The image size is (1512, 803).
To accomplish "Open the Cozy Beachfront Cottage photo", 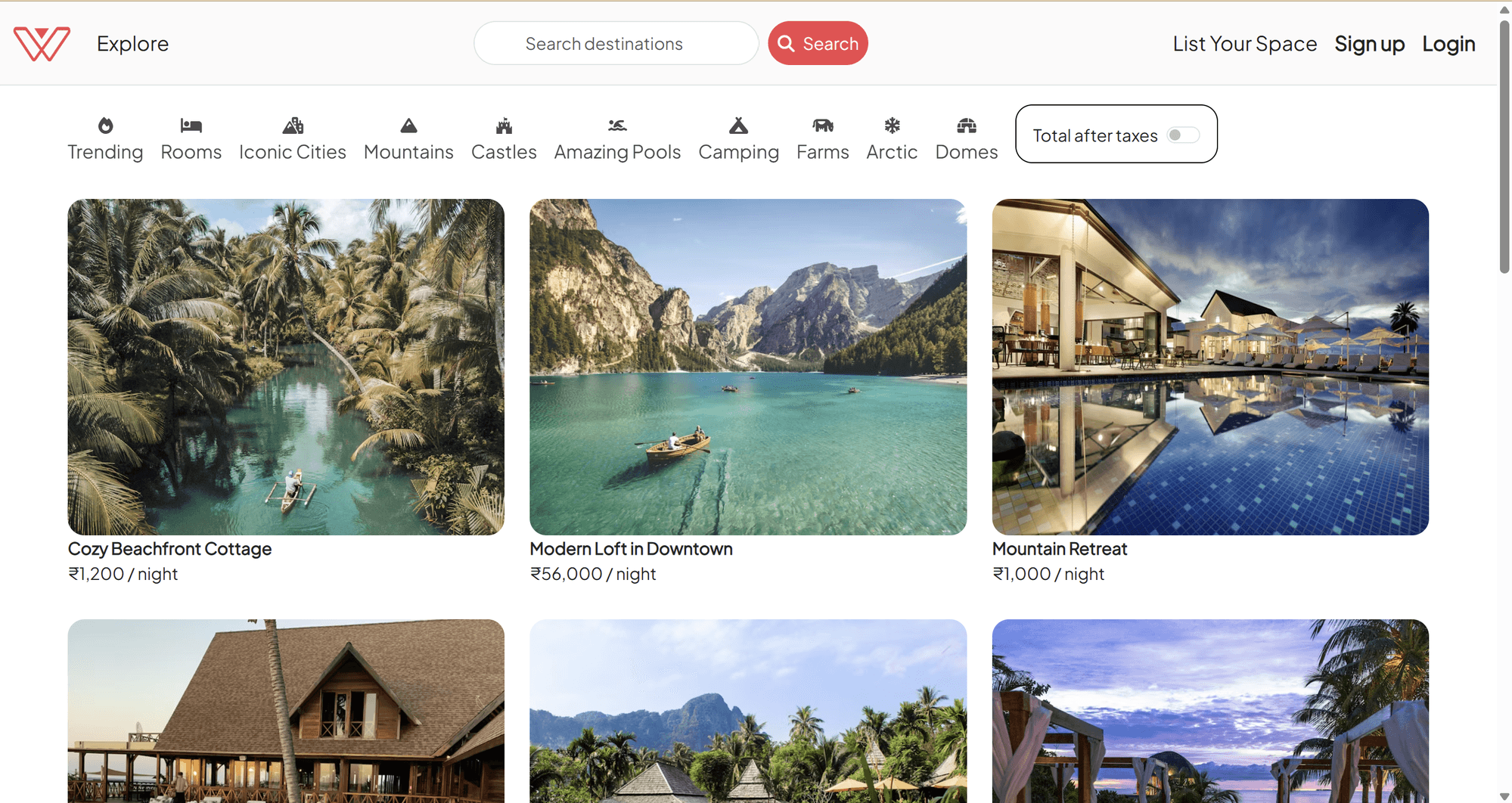I will [x=286, y=367].
